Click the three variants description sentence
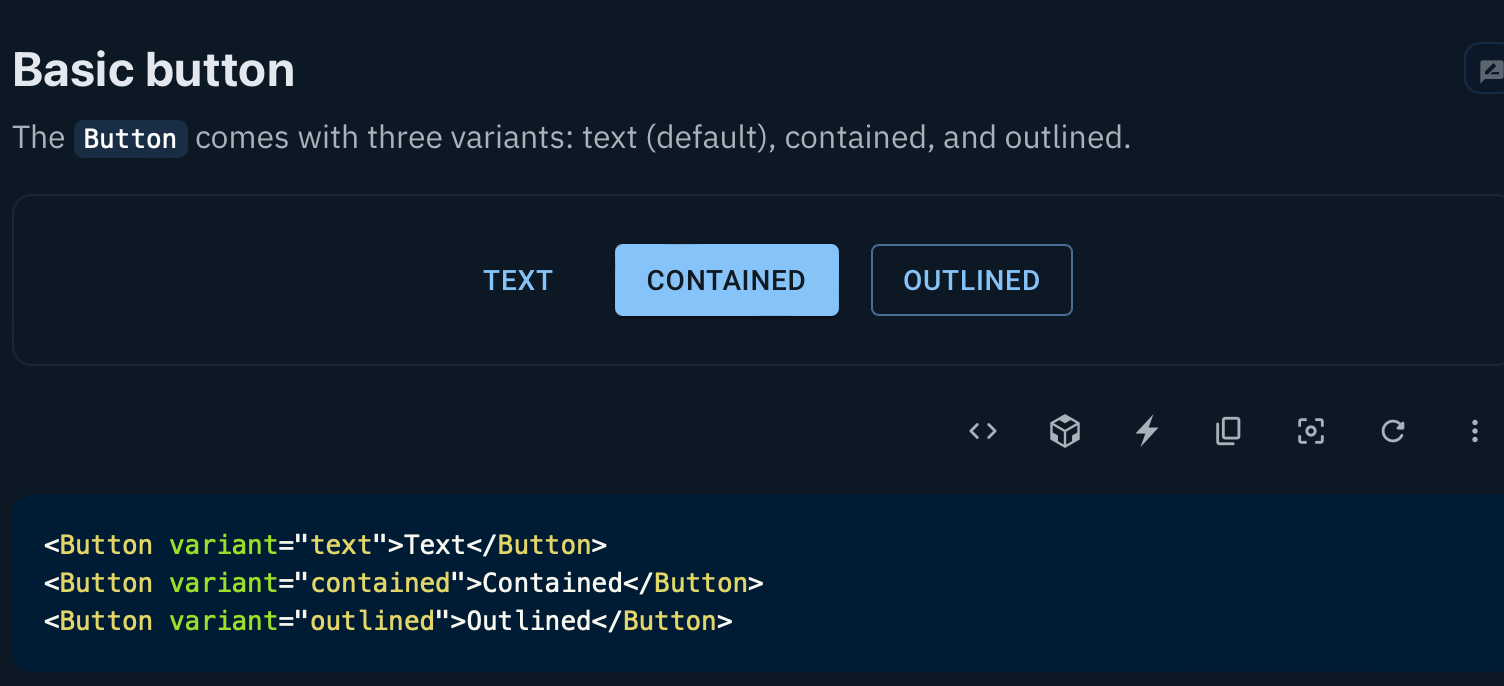Screen dimensions: 1504x686 point(571,138)
